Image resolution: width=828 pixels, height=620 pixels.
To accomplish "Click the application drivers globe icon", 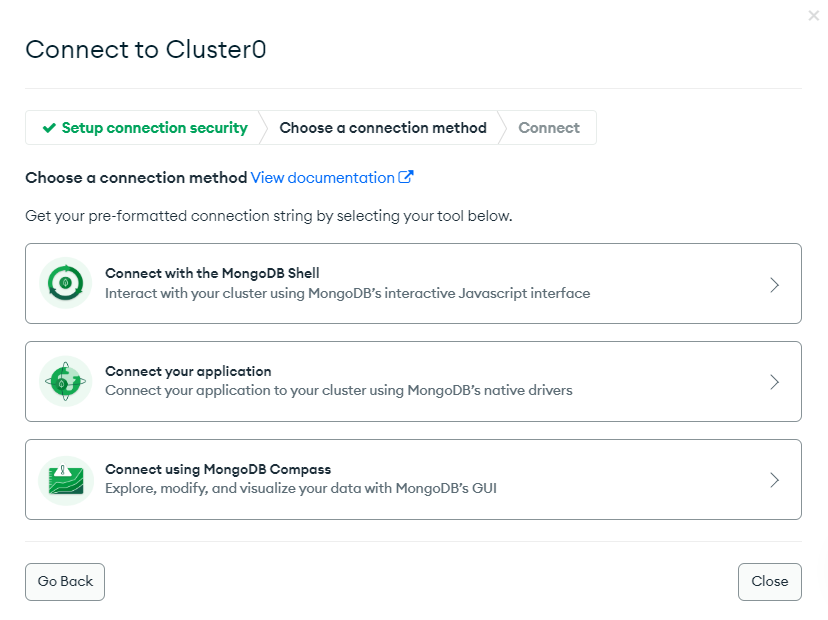I will [65, 382].
